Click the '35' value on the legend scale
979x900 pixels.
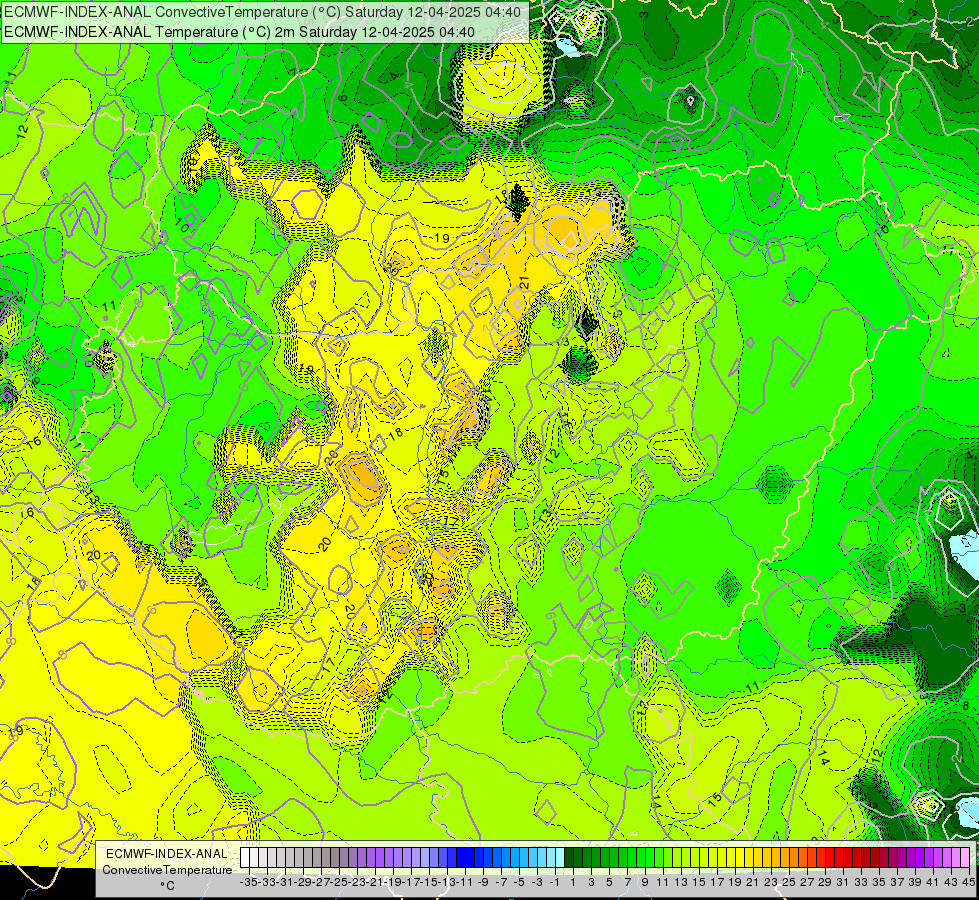878,882
